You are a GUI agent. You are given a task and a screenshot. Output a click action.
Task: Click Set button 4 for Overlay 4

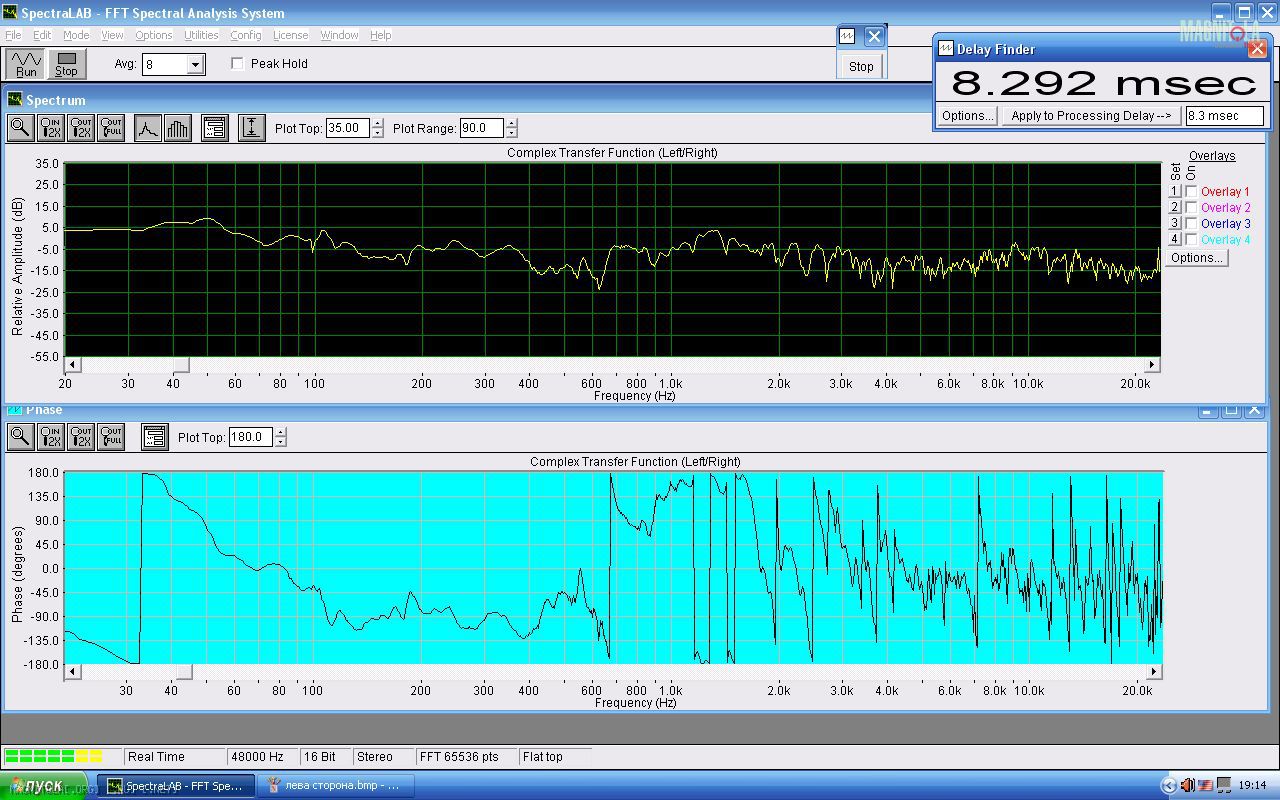[x=1175, y=240]
